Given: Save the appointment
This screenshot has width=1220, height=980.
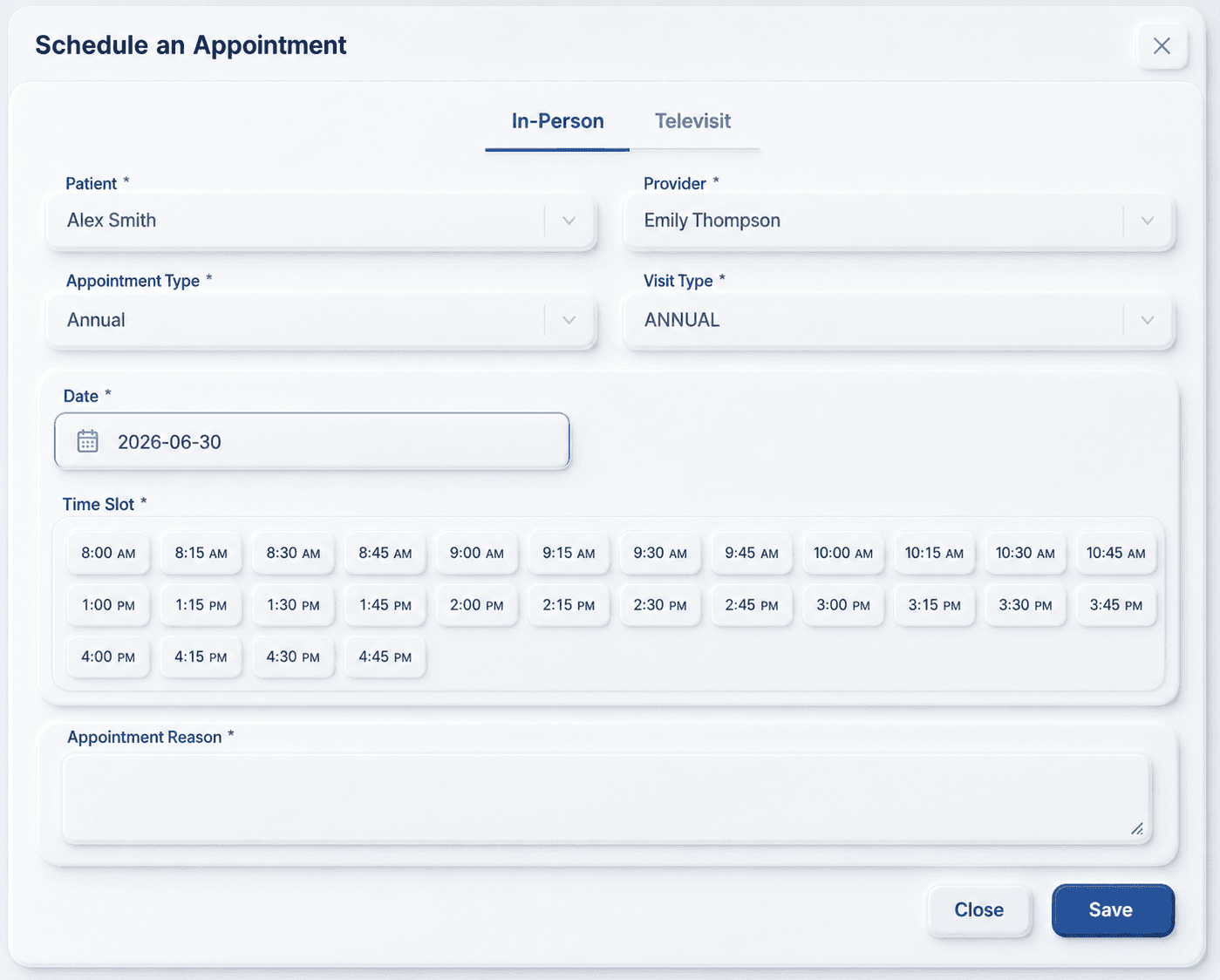Looking at the screenshot, I should (x=1113, y=910).
